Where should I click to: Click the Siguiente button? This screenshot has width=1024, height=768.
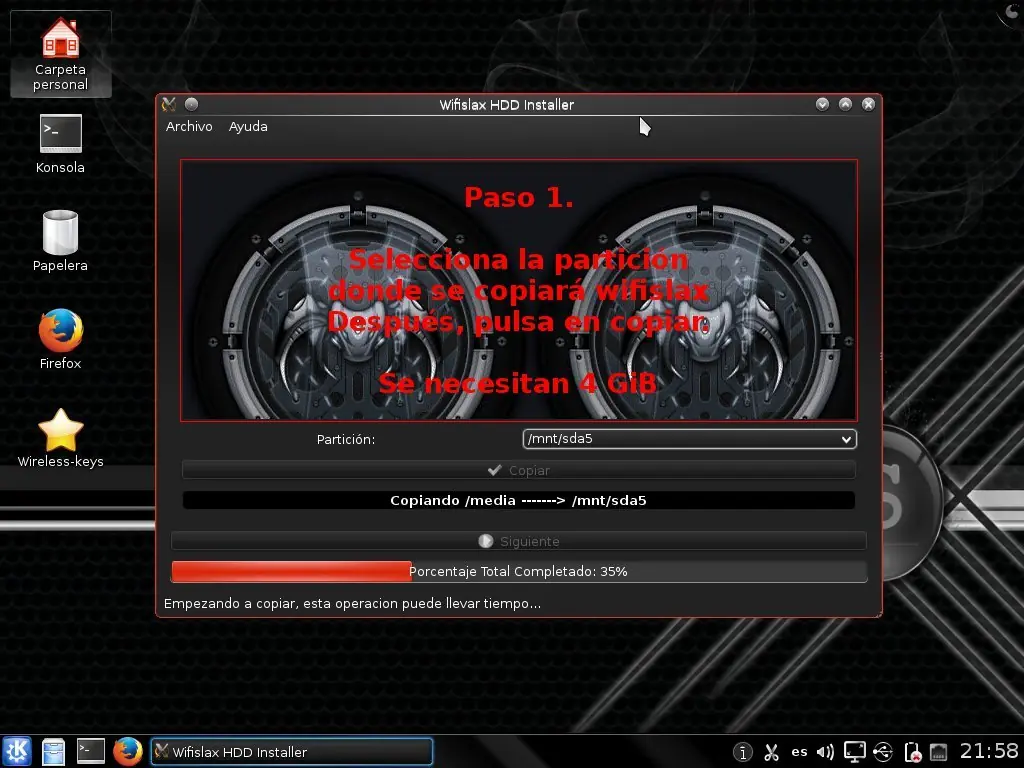(x=519, y=541)
